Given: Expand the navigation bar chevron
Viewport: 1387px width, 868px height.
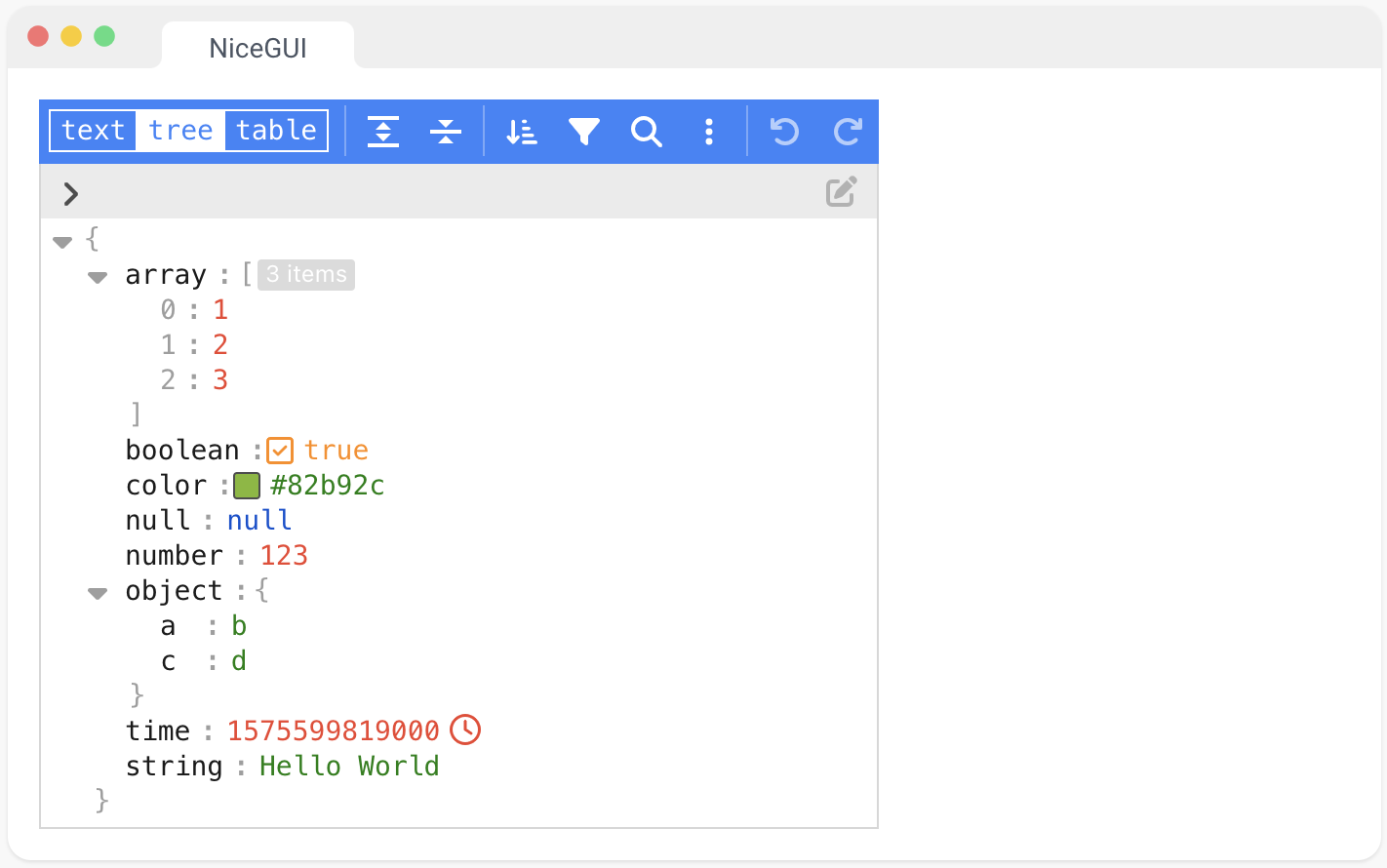Looking at the screenshot, I should 70,194.
